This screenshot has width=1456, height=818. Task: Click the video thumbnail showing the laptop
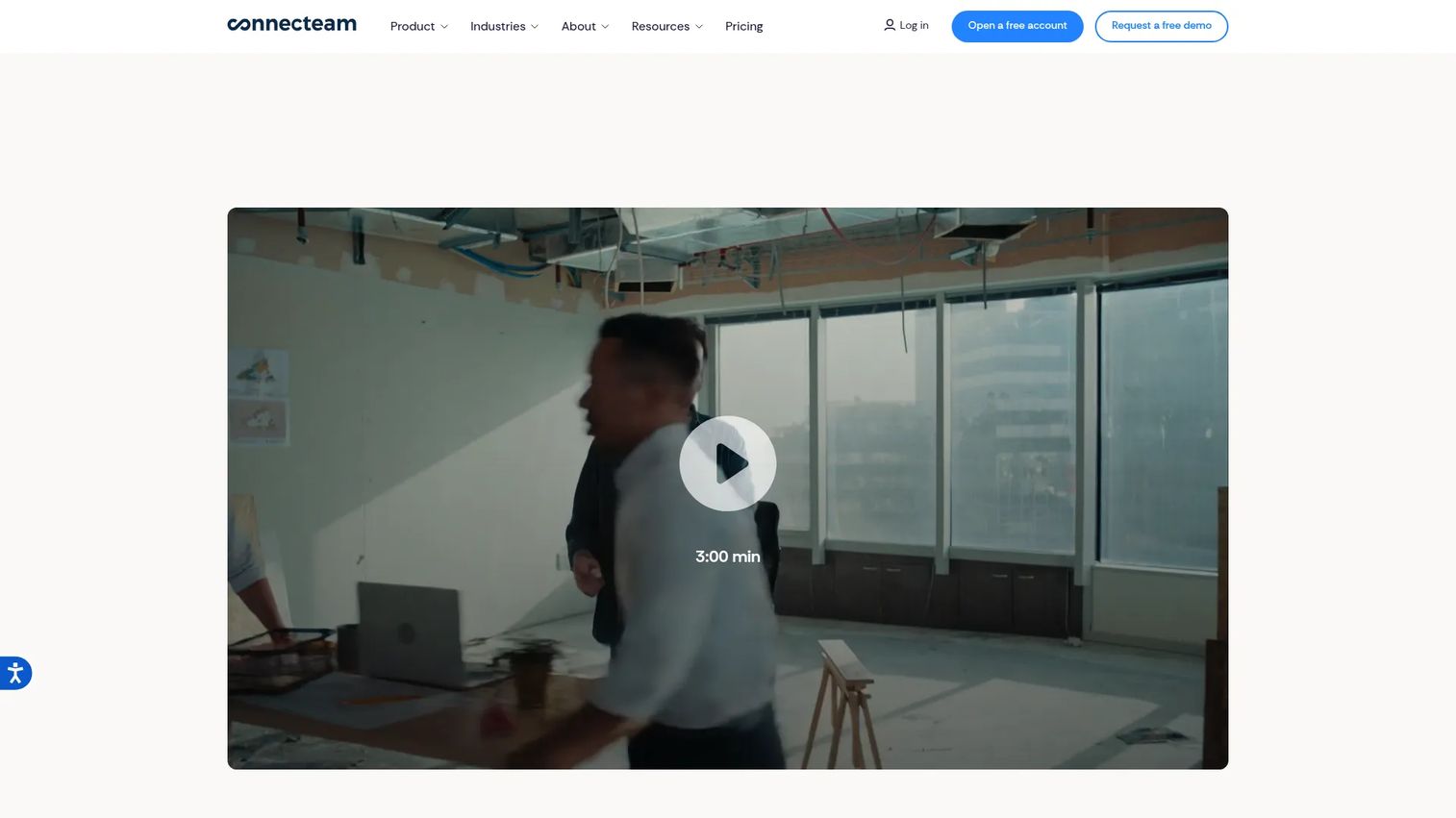(x=728, y=488)
